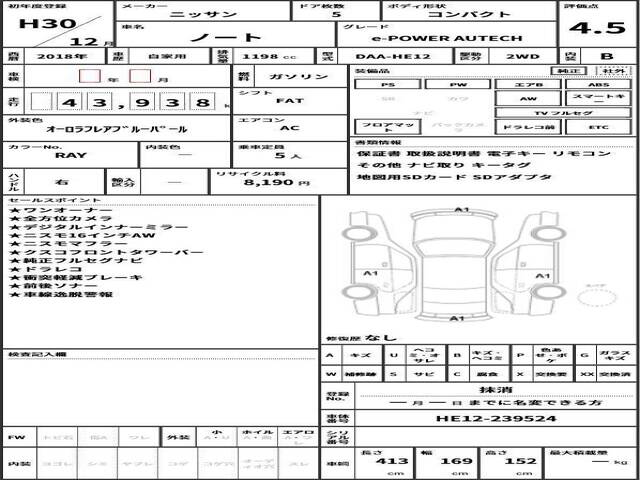Click the フロアマット equipment box
The image size is (640, 480).
coord(387,127)
